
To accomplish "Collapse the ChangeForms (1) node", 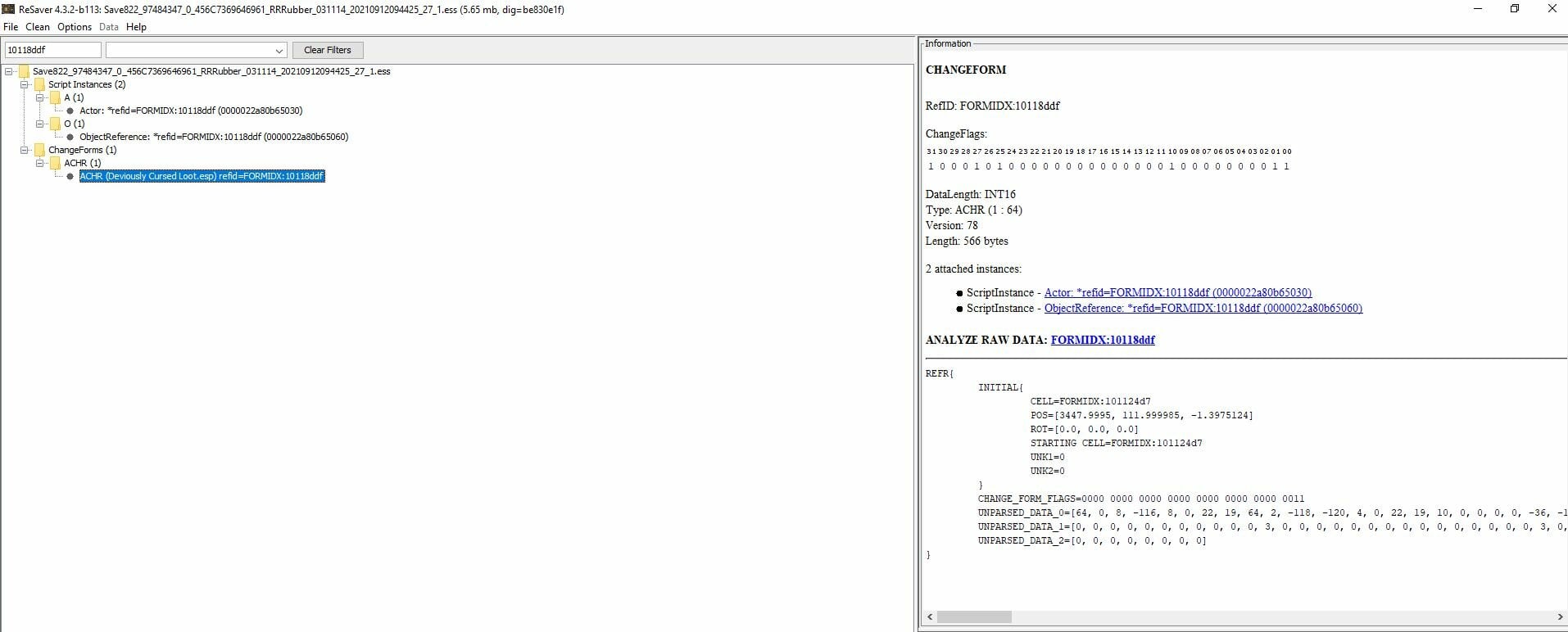I will pyautogui.click(x=25, y=150).
